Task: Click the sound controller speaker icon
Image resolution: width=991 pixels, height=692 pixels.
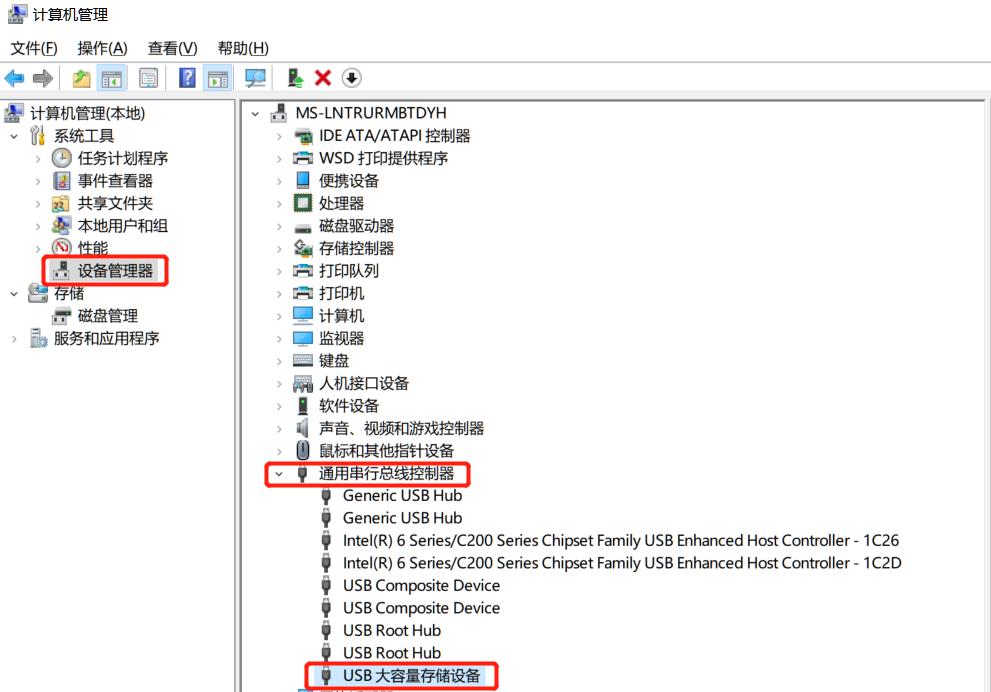Action: pyautogui.click(x=303, y=428)
